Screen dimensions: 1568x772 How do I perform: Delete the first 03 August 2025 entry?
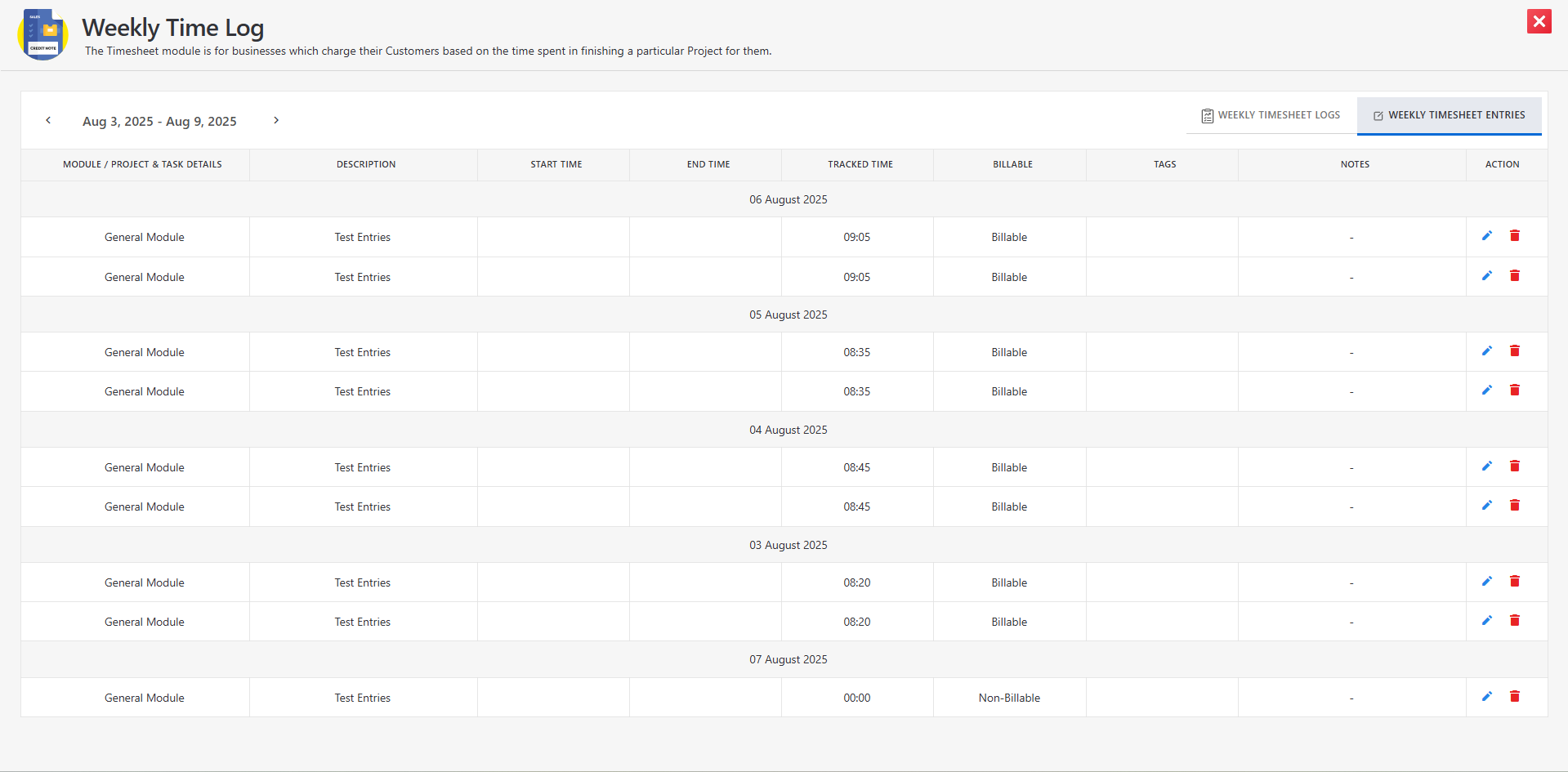coord(1514,582)
